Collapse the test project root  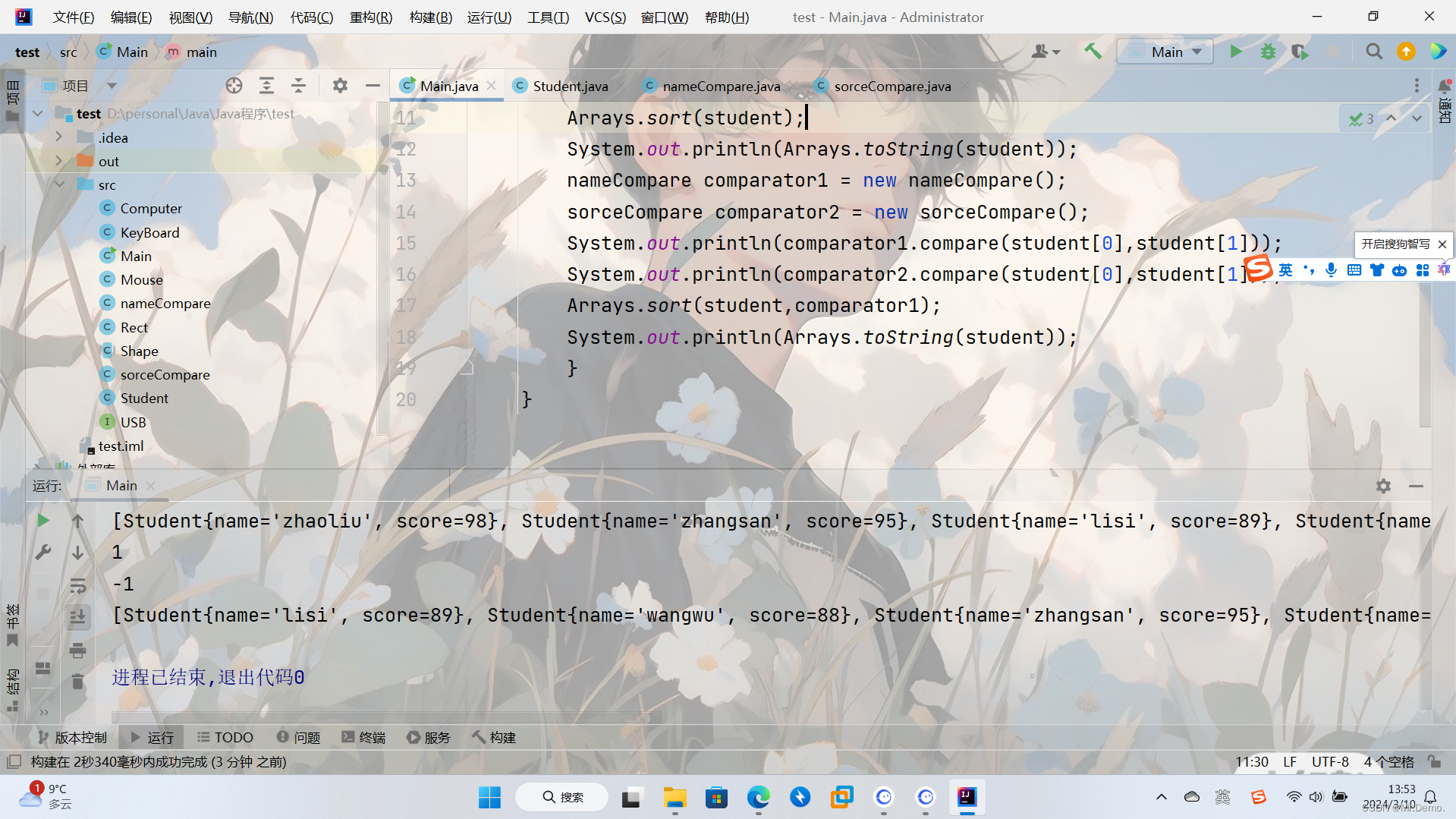point(37,114)
